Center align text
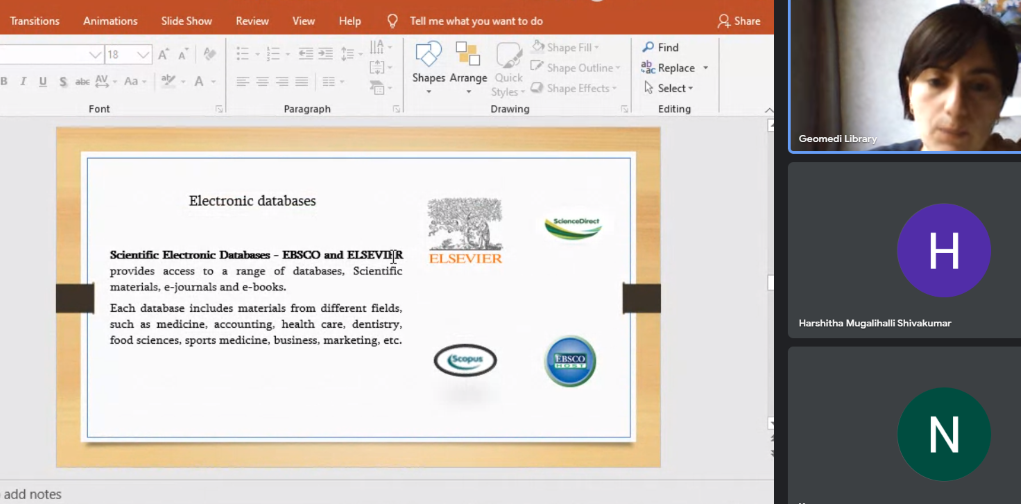The image size is (1021, 504). pyautogui.click(x=262, y=81)
